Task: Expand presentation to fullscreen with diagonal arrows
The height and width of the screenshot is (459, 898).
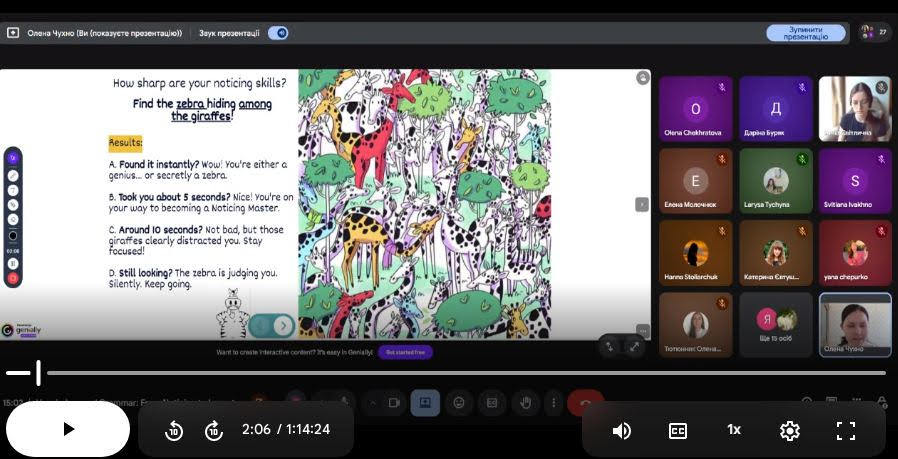Action: coord(634,346)
